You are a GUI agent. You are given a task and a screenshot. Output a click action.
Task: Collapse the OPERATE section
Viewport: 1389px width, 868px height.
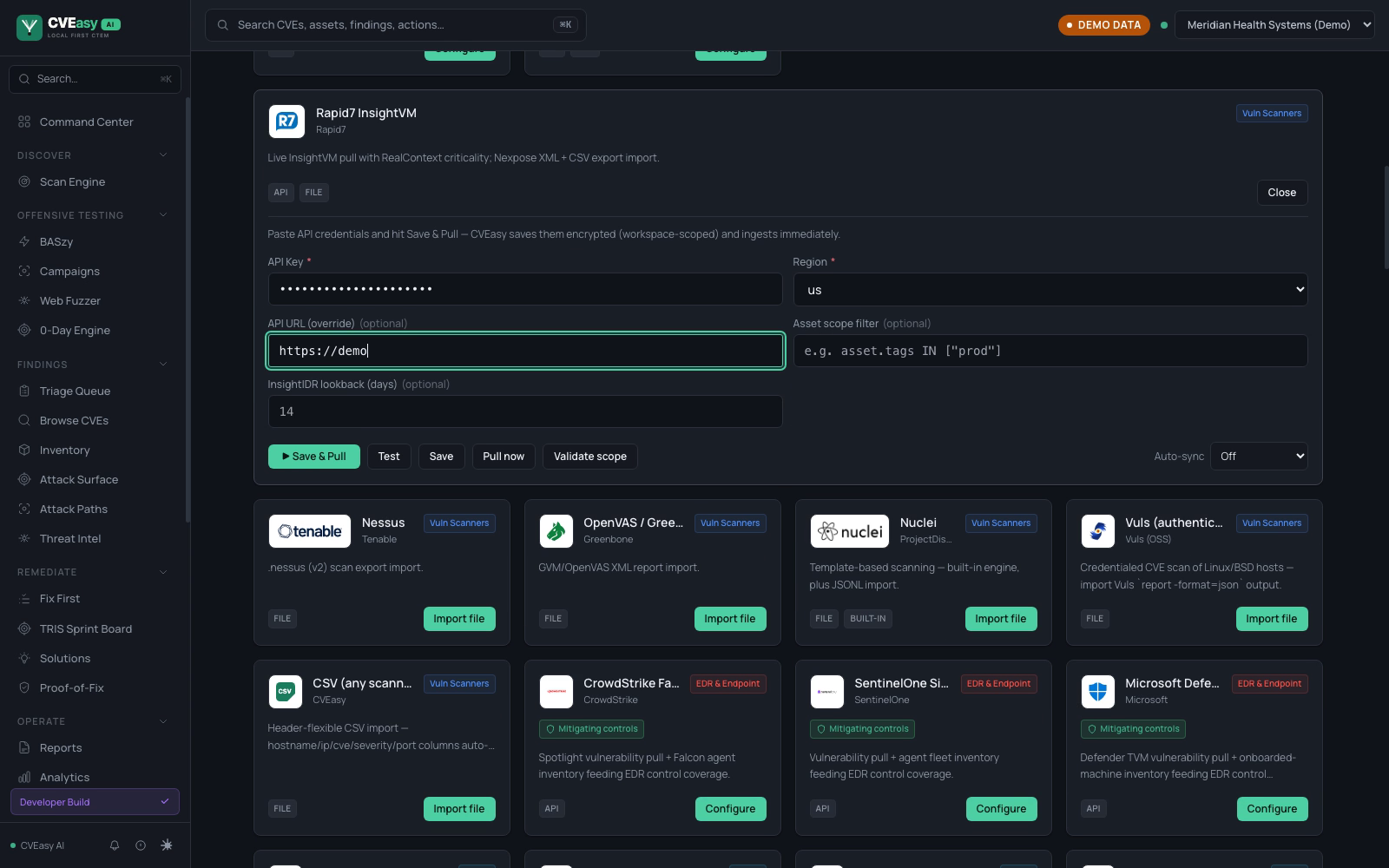click(x=163, y=721)
